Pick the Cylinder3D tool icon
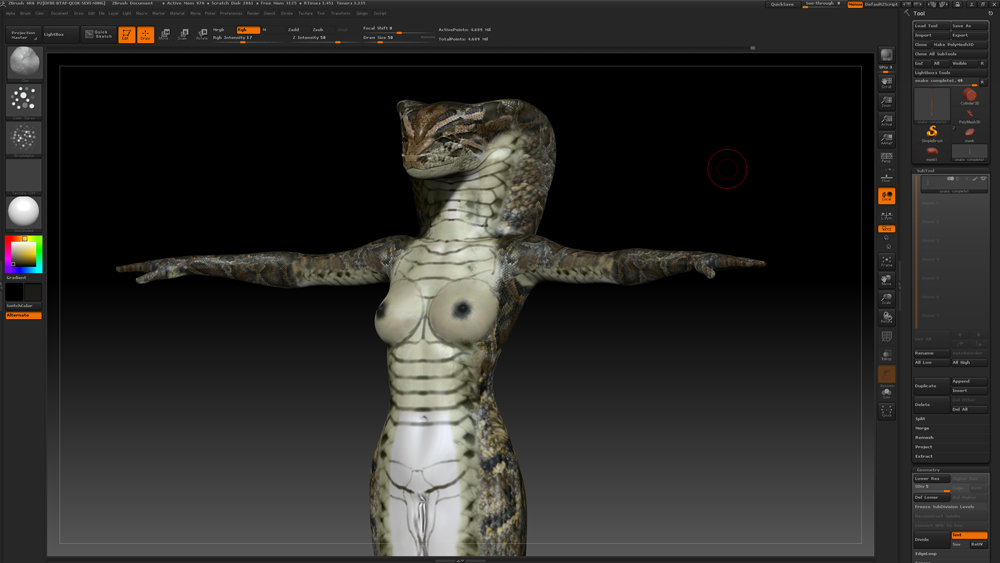Viewport: 1000px width, 563px height. [969, 96]
